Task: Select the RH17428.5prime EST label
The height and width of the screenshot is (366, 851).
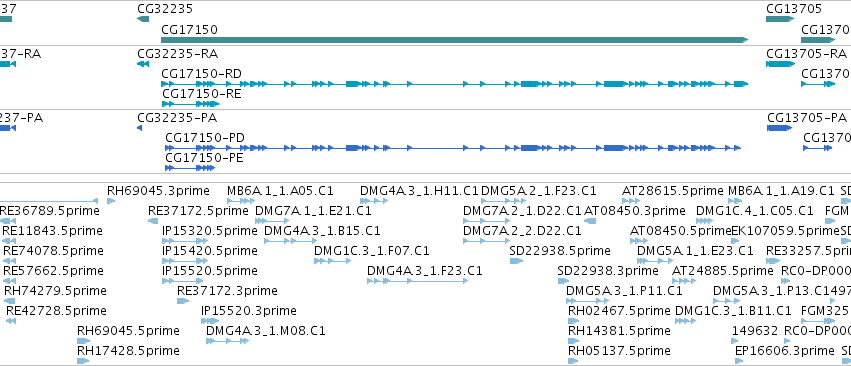Action: coord(128,351)
